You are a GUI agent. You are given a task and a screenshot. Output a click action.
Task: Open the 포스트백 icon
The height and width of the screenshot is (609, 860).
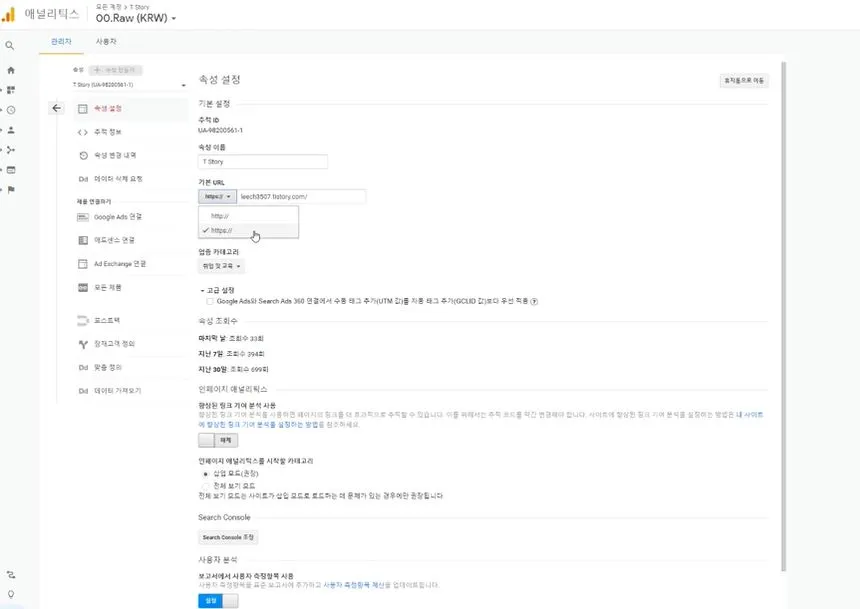[x=83, y=320]
